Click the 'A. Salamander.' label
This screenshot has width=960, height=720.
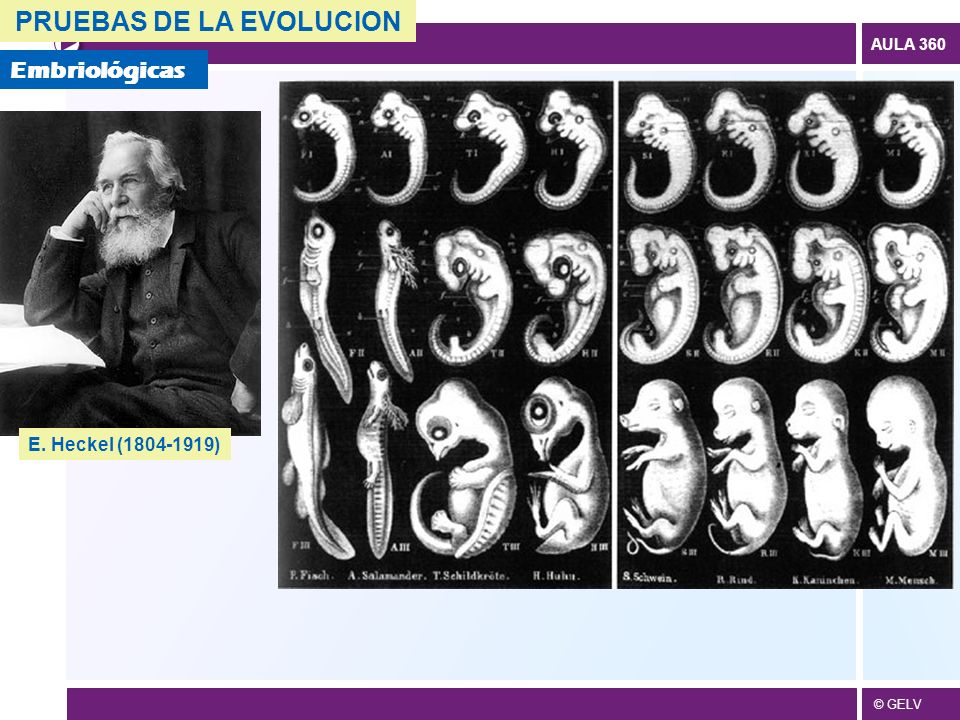tap(386, 576)
